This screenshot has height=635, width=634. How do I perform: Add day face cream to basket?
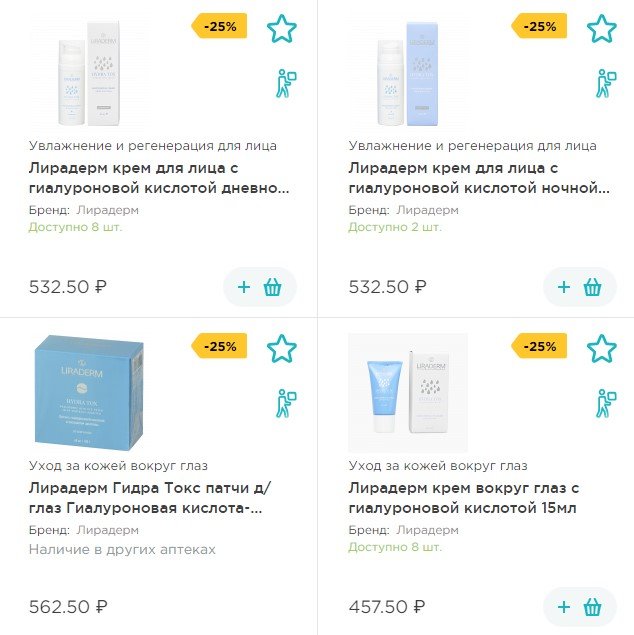click(x=260, y=288)
